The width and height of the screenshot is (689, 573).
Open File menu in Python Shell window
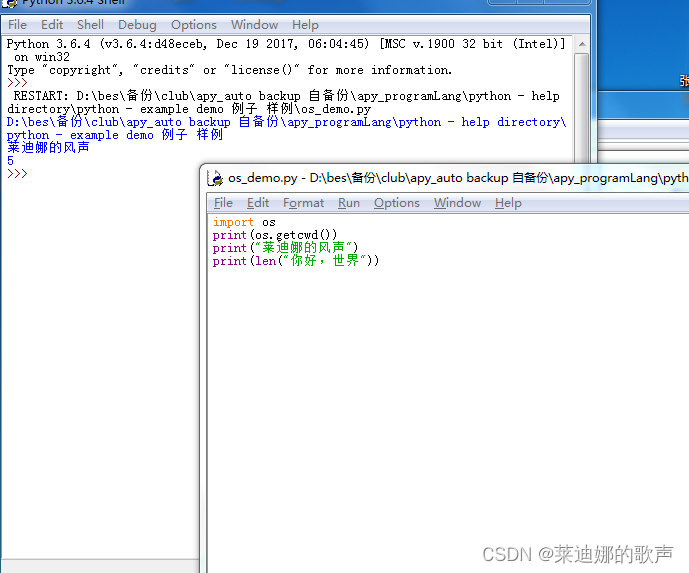pos(17,25)
